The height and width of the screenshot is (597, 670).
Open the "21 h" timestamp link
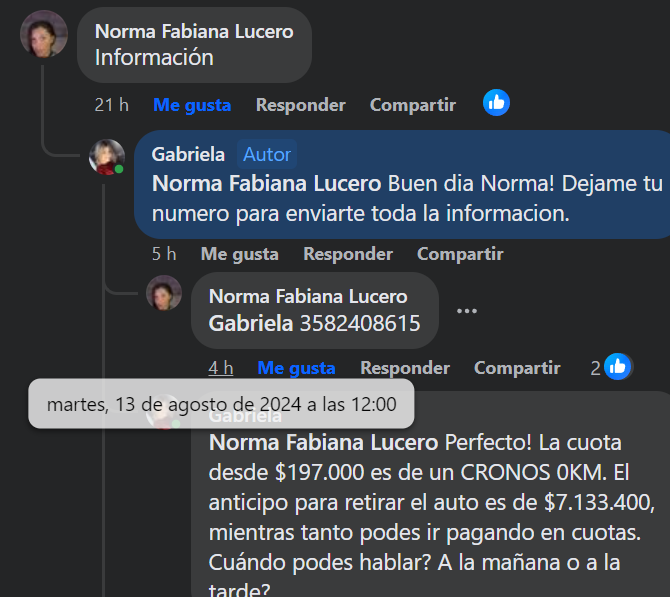pos(111,105)
